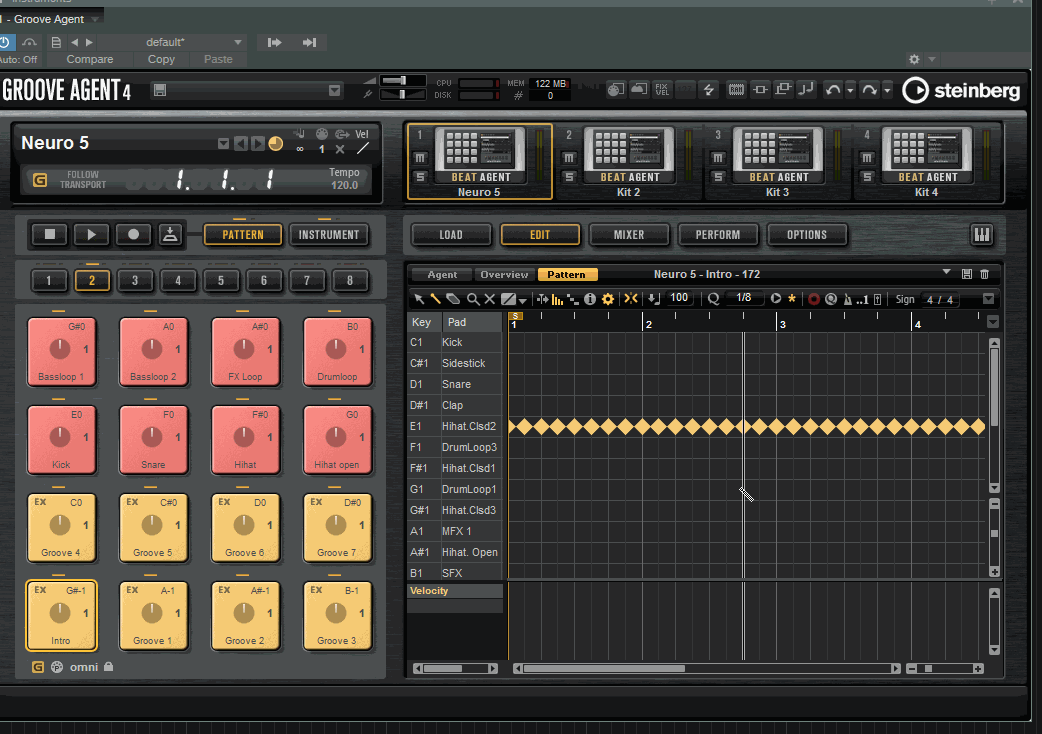1042x734 pixels.
Task: Click the Undo arrow in Groove Agent header
Action: click(832, 90)
